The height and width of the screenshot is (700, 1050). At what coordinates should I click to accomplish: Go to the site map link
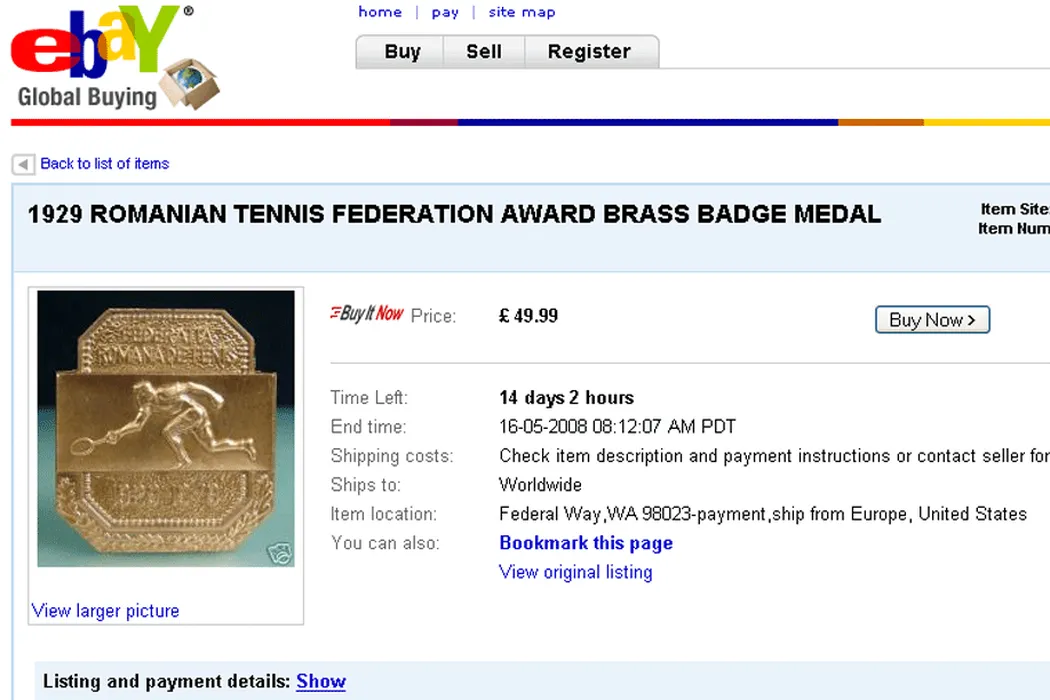(x=521, y=12)
